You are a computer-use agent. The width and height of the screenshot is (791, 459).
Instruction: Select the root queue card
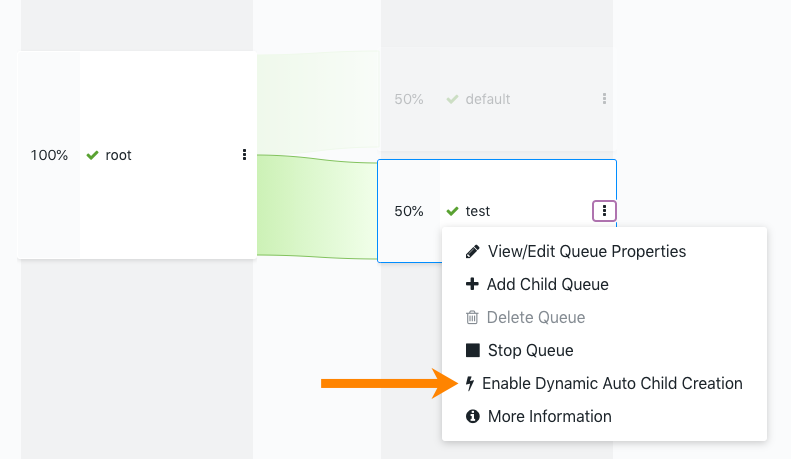click(x=137, y=155)
